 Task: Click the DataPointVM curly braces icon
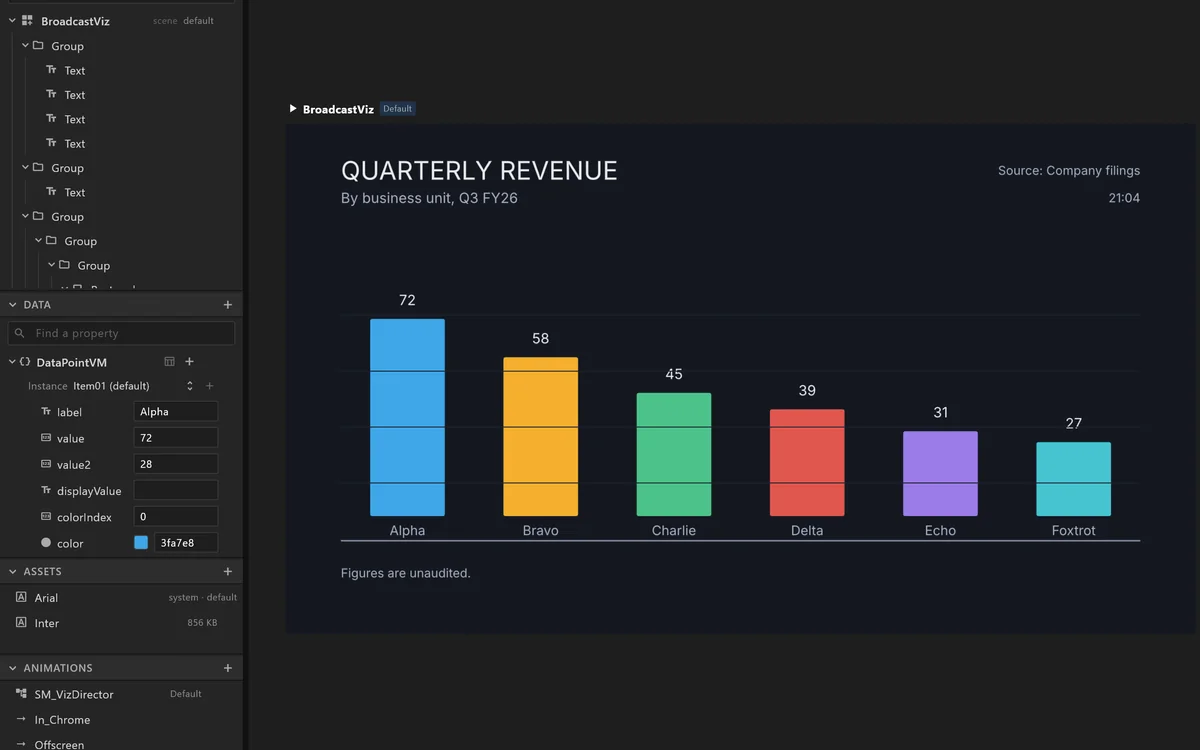coord(25,362)
